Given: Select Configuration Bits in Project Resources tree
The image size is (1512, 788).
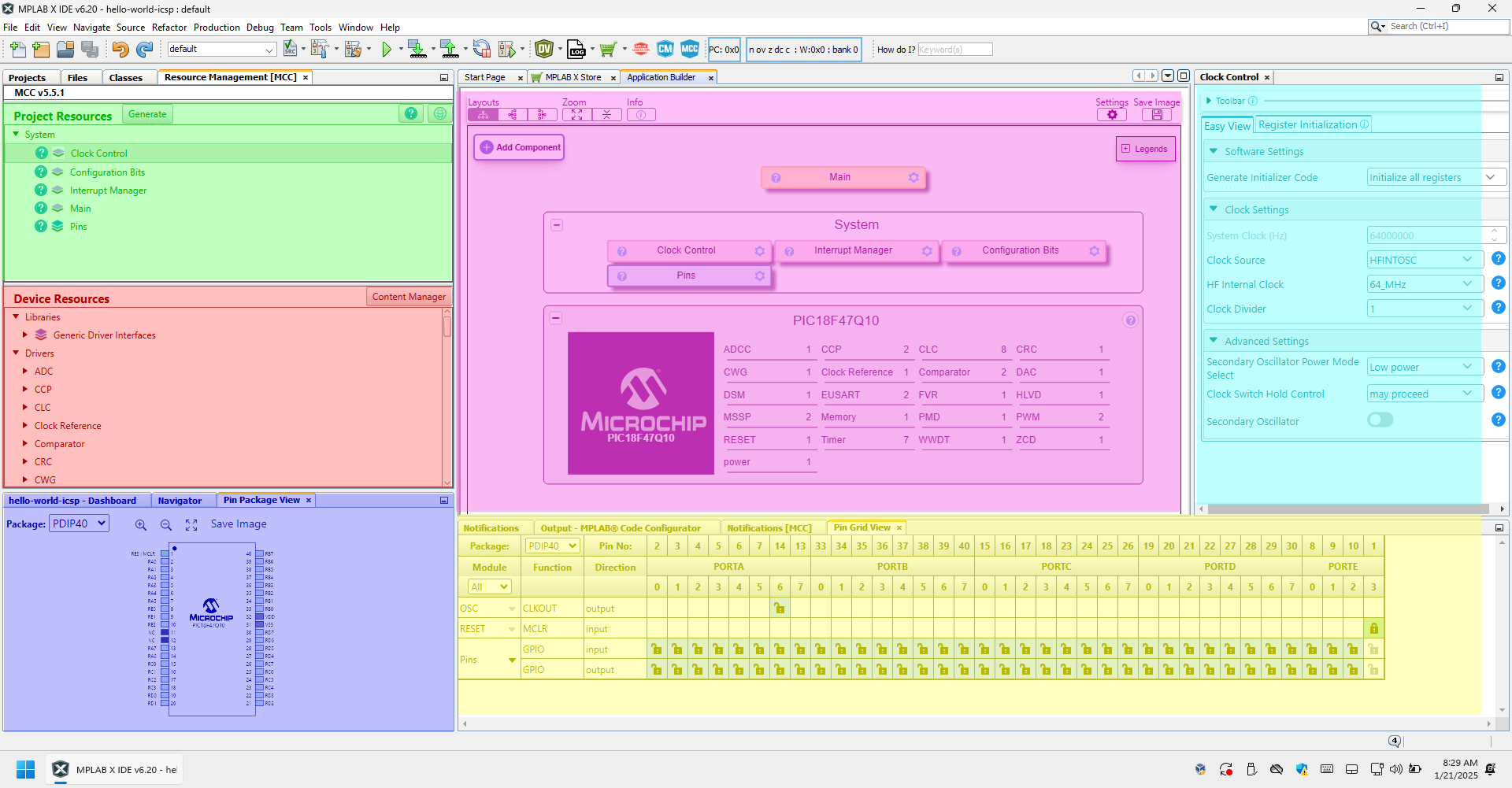Looking at the screenshot, I should pyautogui.click(x=108, y=172).
